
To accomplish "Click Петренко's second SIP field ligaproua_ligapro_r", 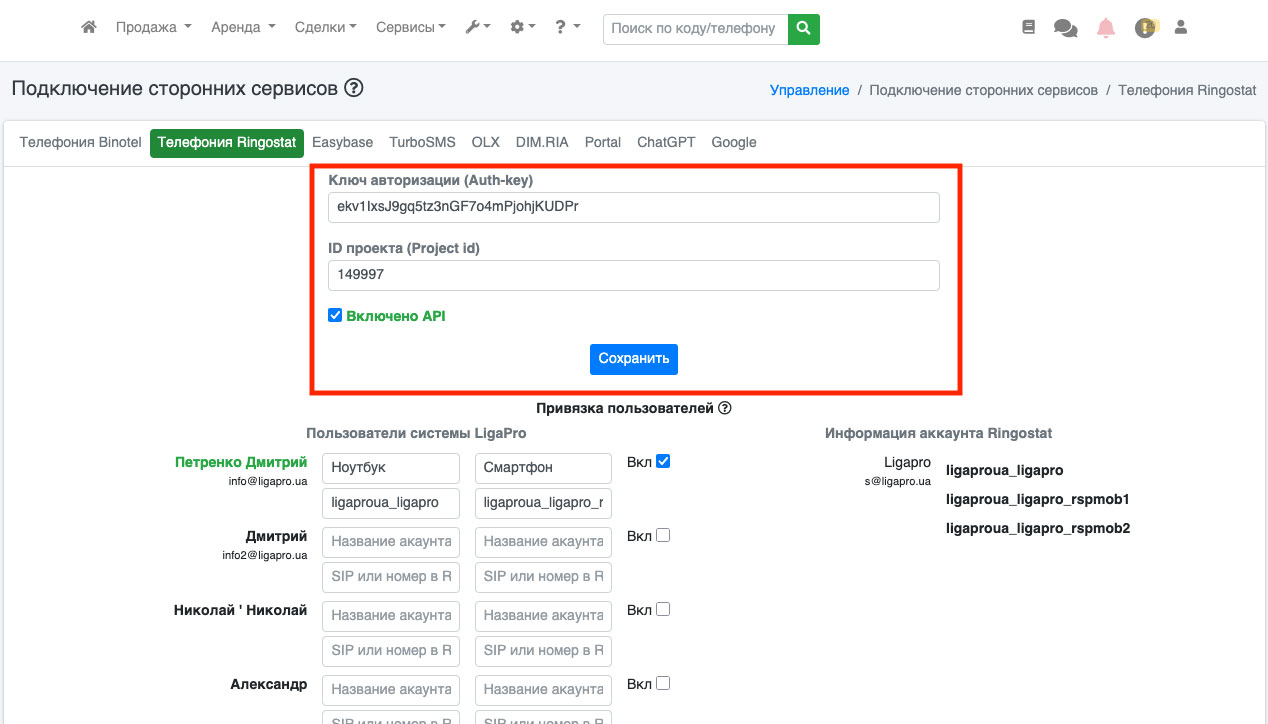I will tap(543, 503).
